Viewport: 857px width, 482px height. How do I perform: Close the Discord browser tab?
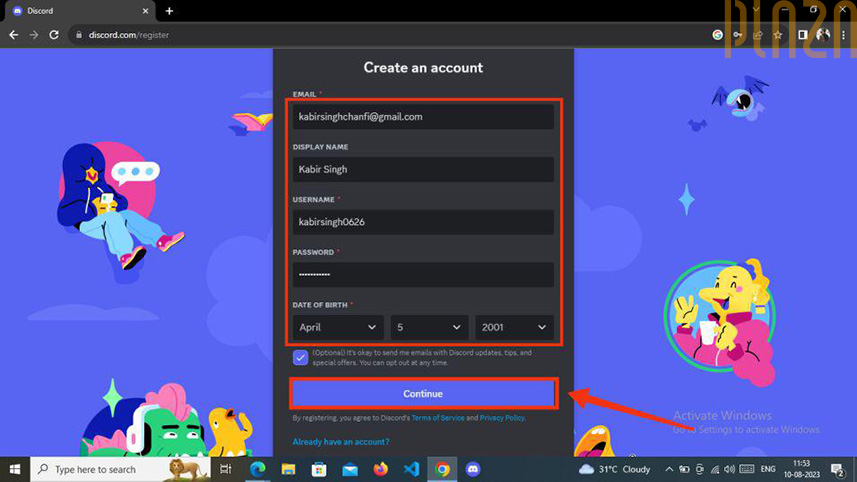145,11
